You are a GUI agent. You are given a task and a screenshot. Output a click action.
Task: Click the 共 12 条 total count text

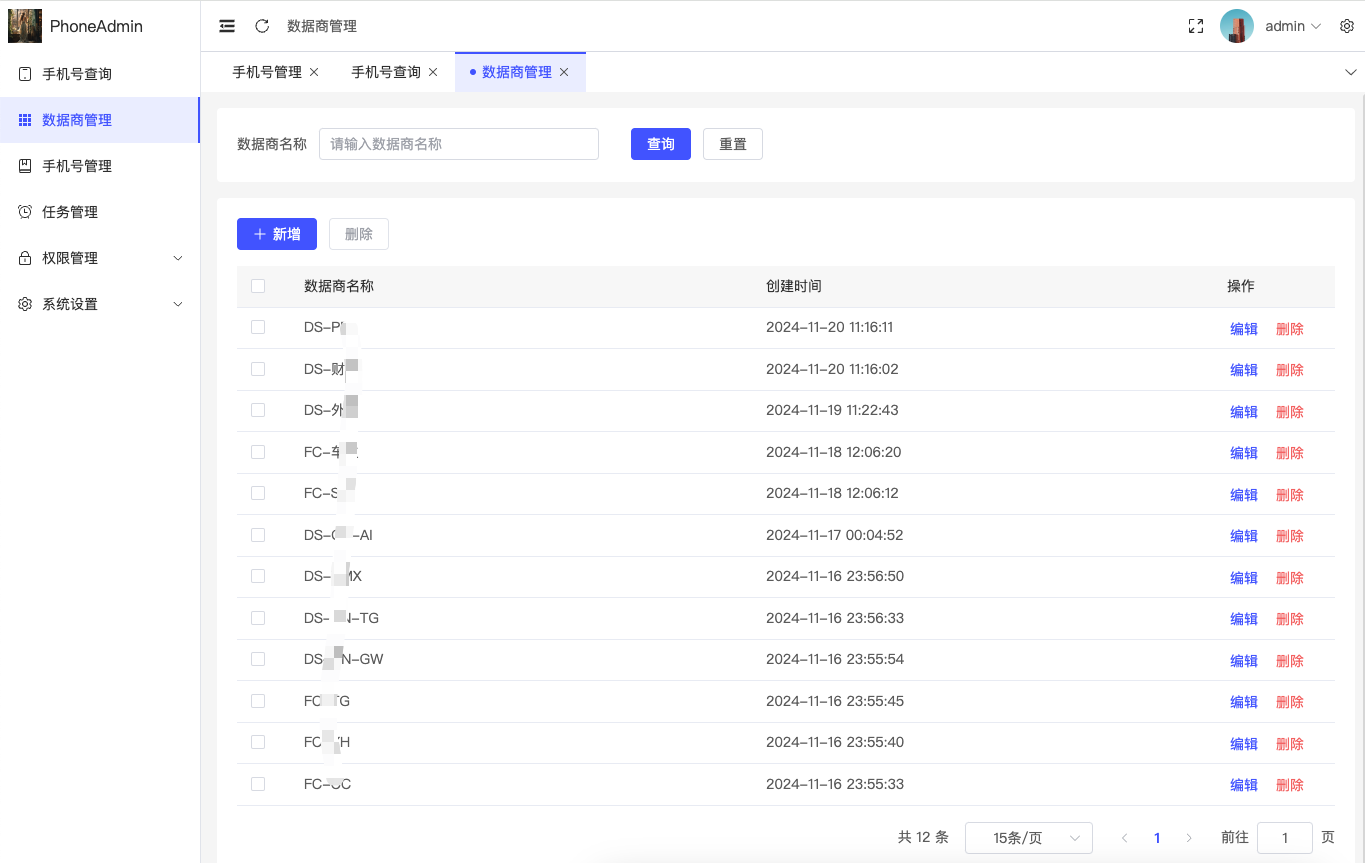coord(923,838)
